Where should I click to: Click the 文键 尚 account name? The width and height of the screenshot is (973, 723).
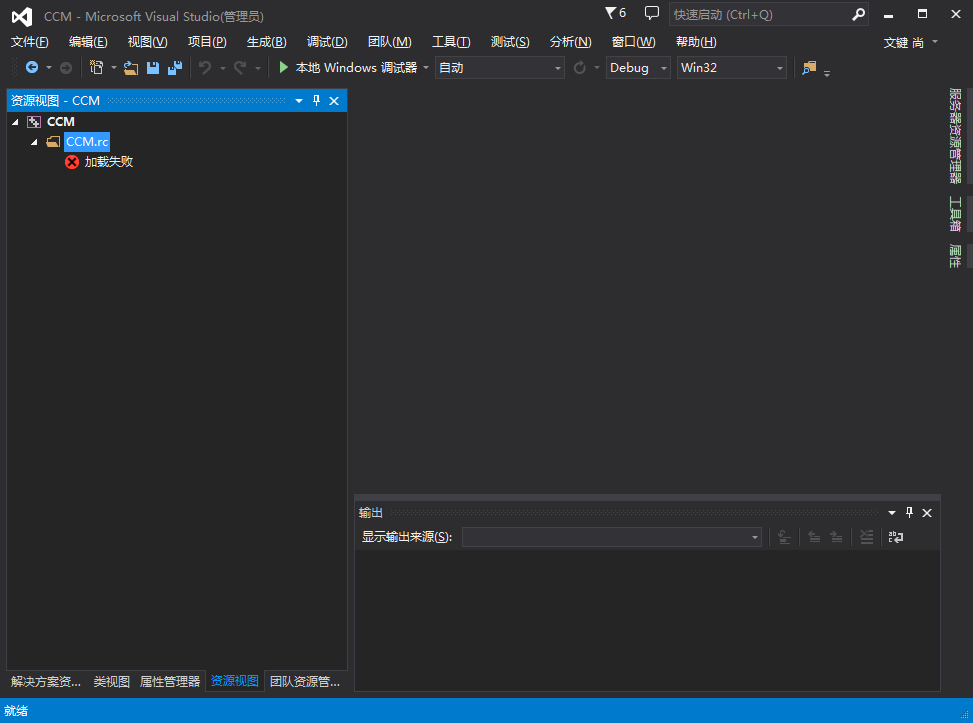(x=904, y=43)
